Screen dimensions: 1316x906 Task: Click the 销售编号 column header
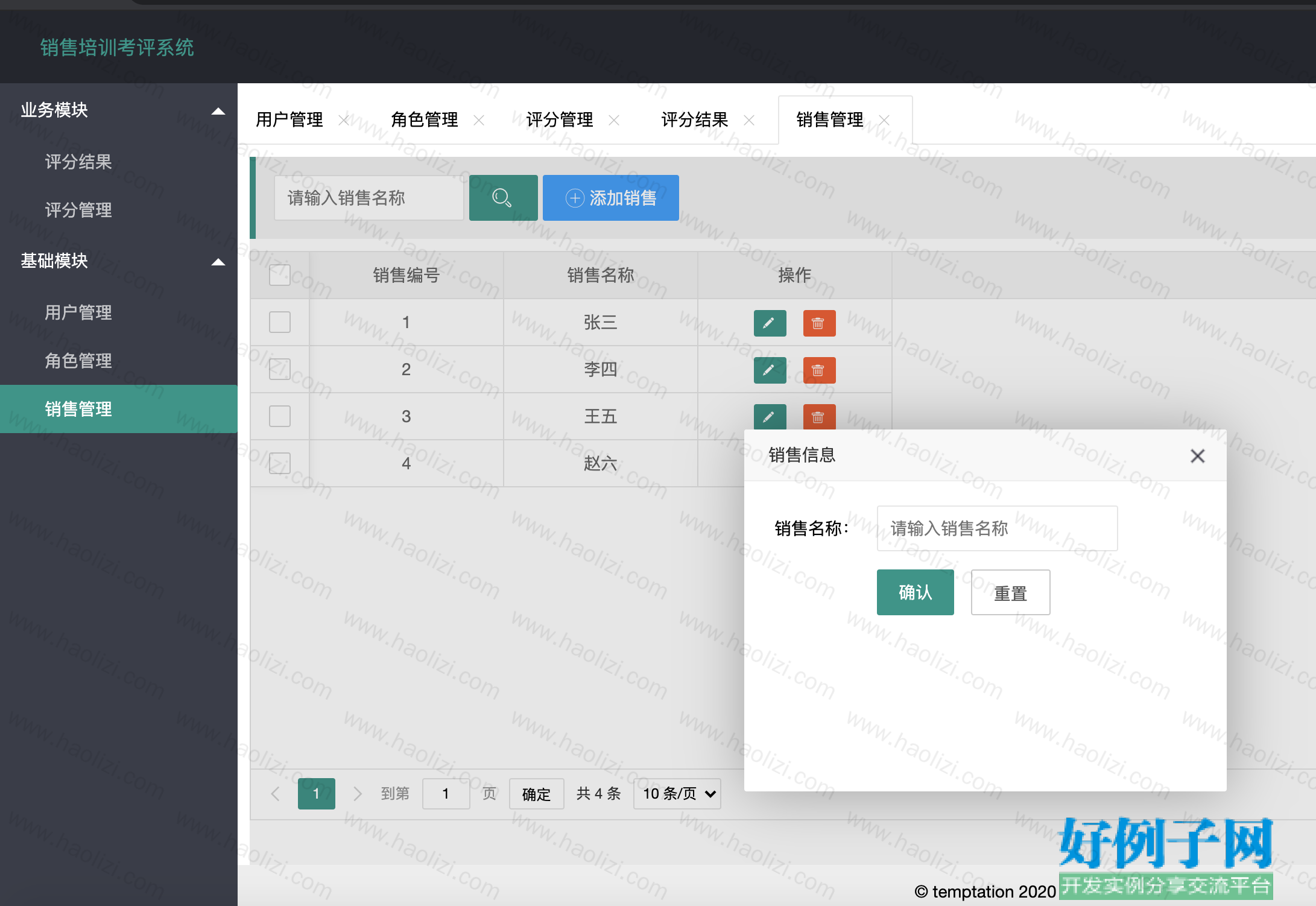click(407, 275)
